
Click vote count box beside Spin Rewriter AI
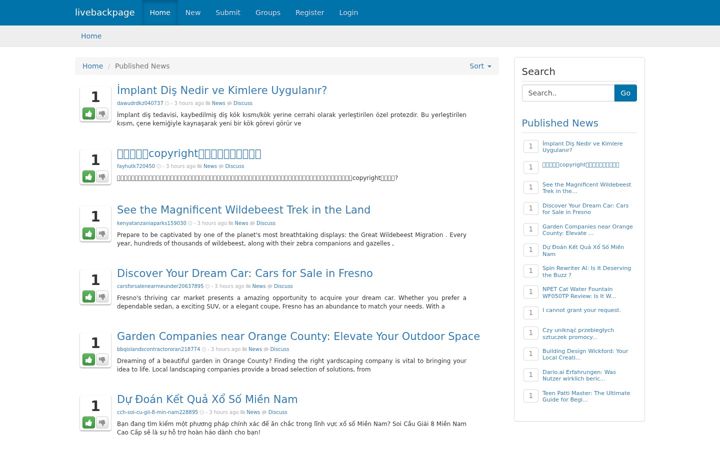pyautogui.click(x=530, y=270)
